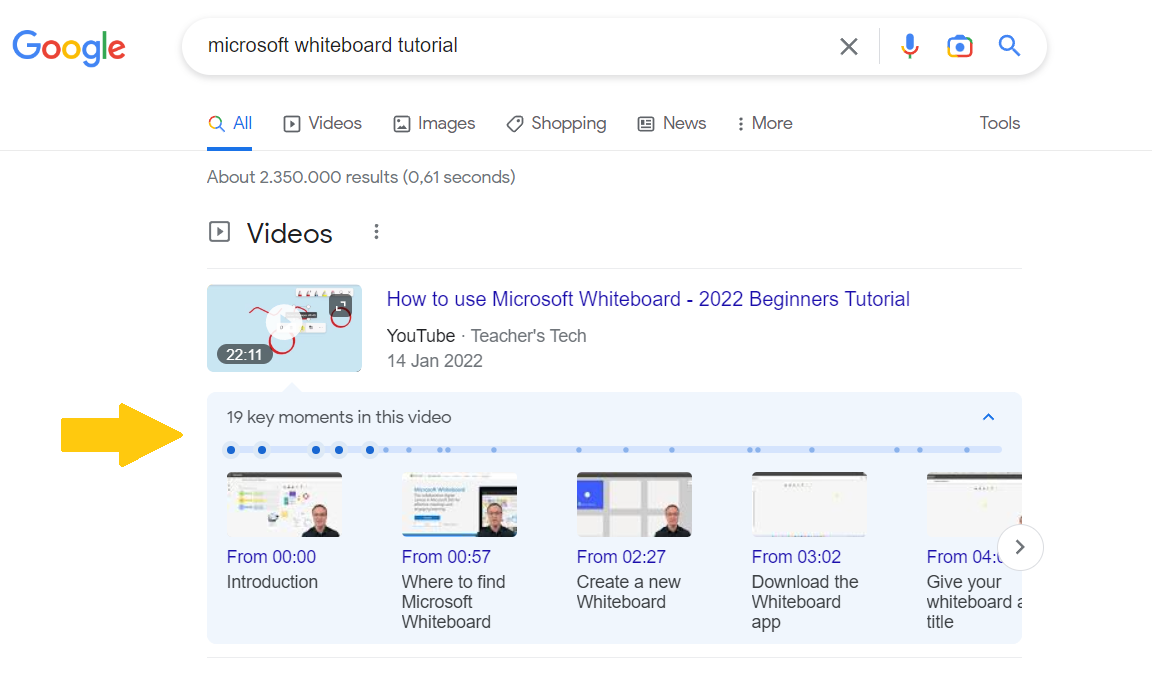Viewport: 1152px width, 675px height.
Task: Open 'Where to find Microsoft Whiteboard' thumbnail
Action: pos(459,505)
